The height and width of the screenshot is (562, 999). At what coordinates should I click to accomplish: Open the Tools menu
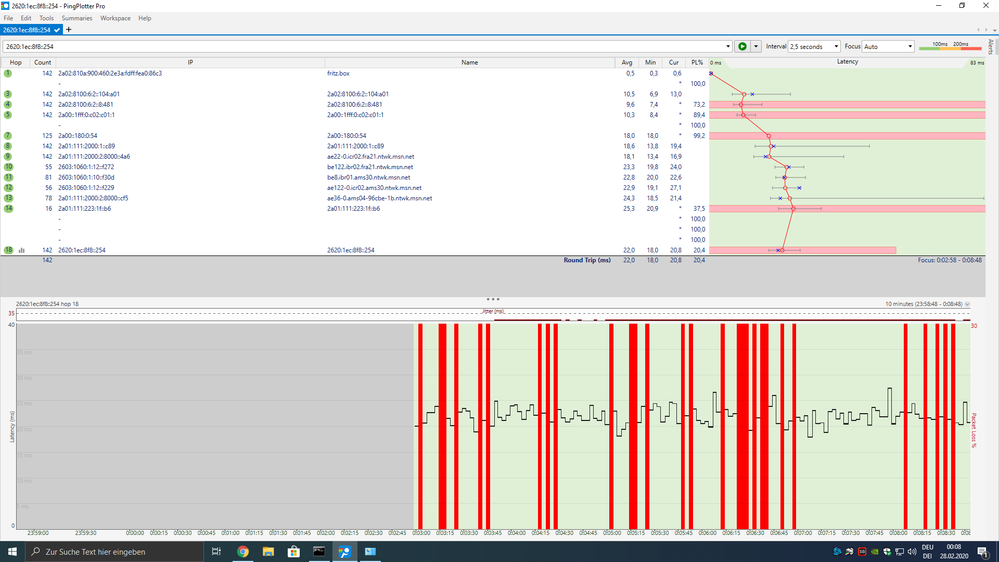46,18
